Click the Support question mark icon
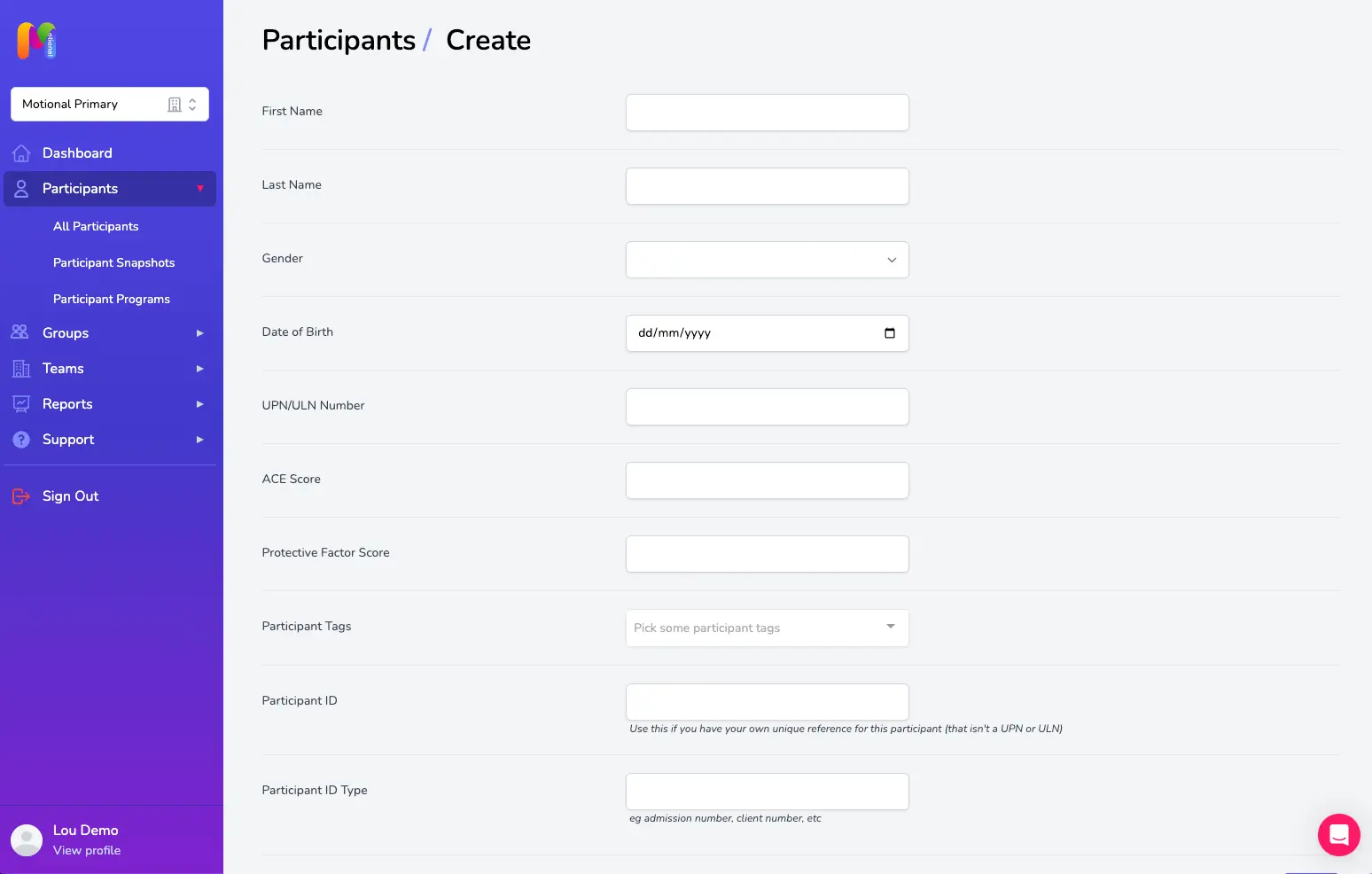This screenshot has width=1372, height=874. (21, 440)
